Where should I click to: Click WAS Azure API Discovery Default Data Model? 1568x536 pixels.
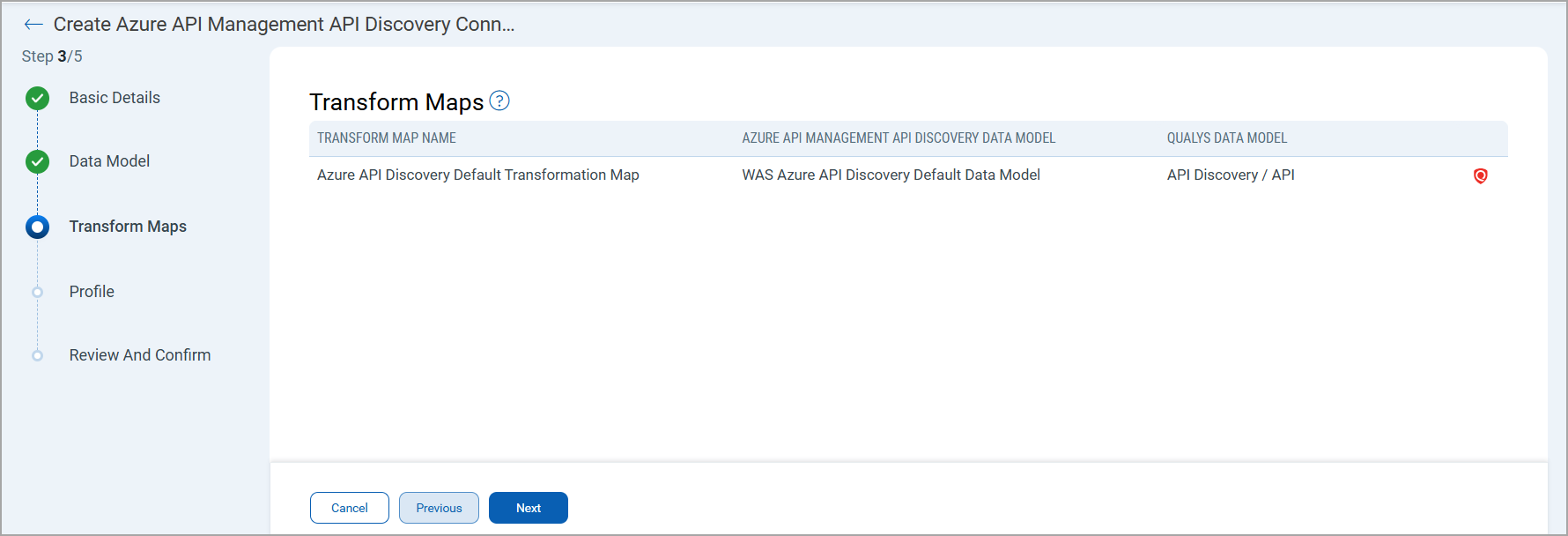(891, 175)
